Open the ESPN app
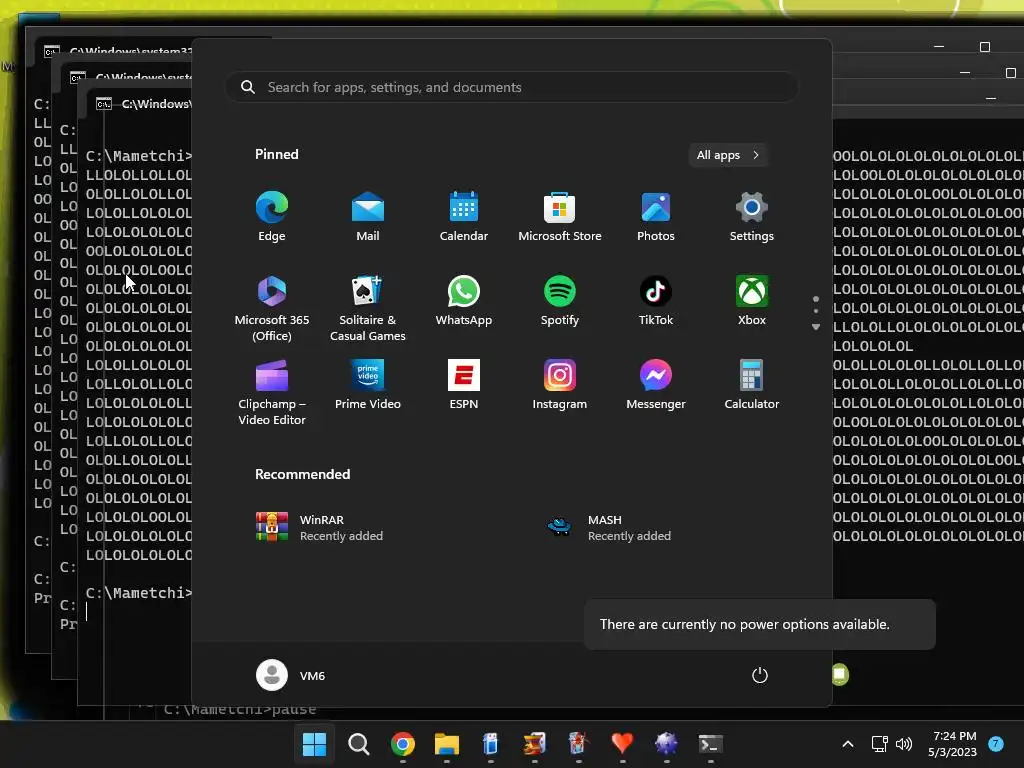The width and height of the screenshot is (1024, 768). click(x=464, y=385)
